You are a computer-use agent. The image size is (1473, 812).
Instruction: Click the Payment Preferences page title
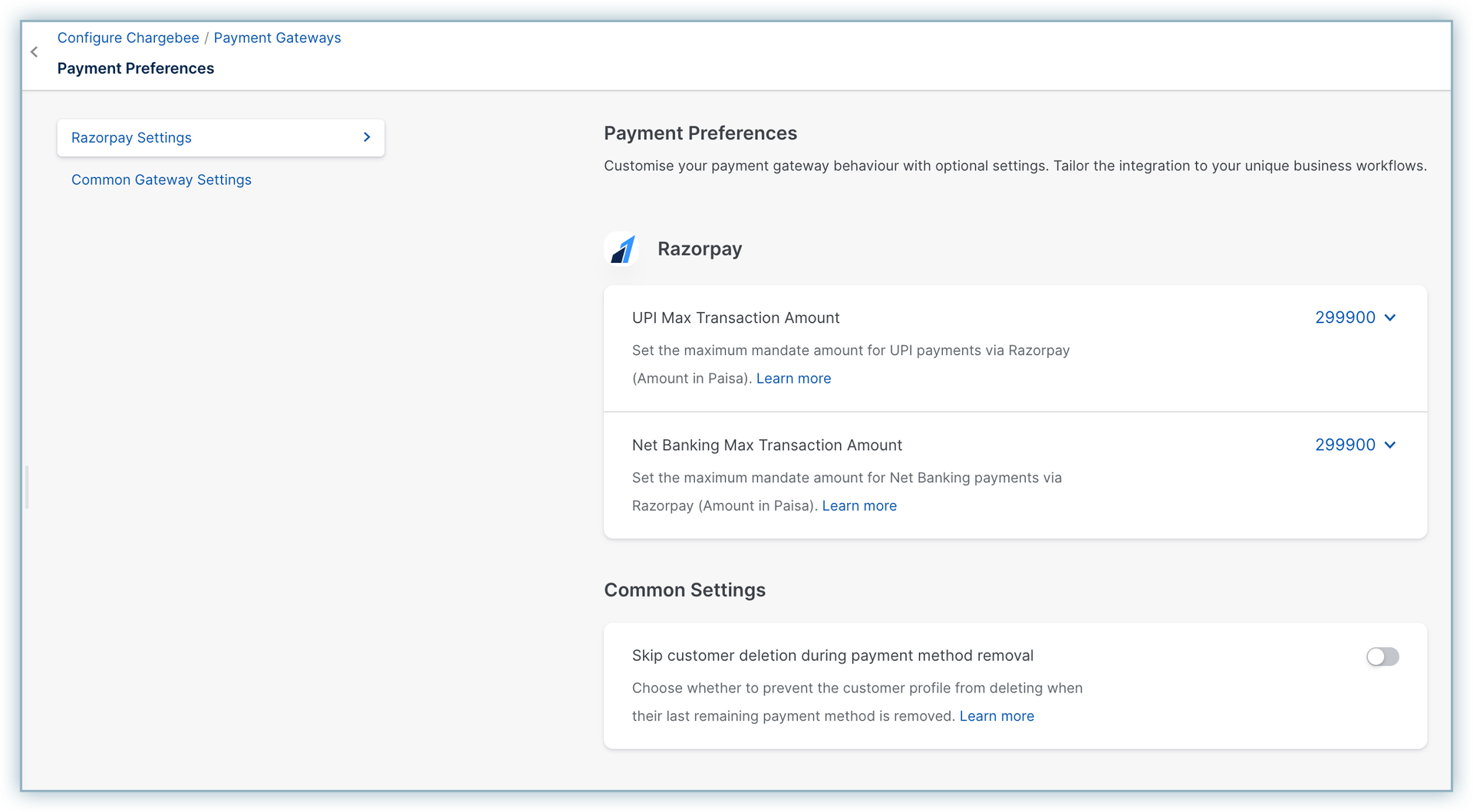click(136, 68)
